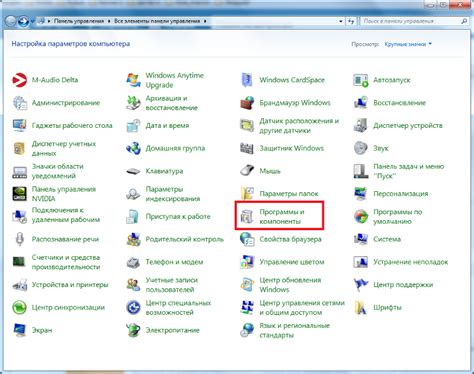Expand arrow after Панель управления breadcrumb
Viewport: 474px width, 374px height.
point(109,21)
